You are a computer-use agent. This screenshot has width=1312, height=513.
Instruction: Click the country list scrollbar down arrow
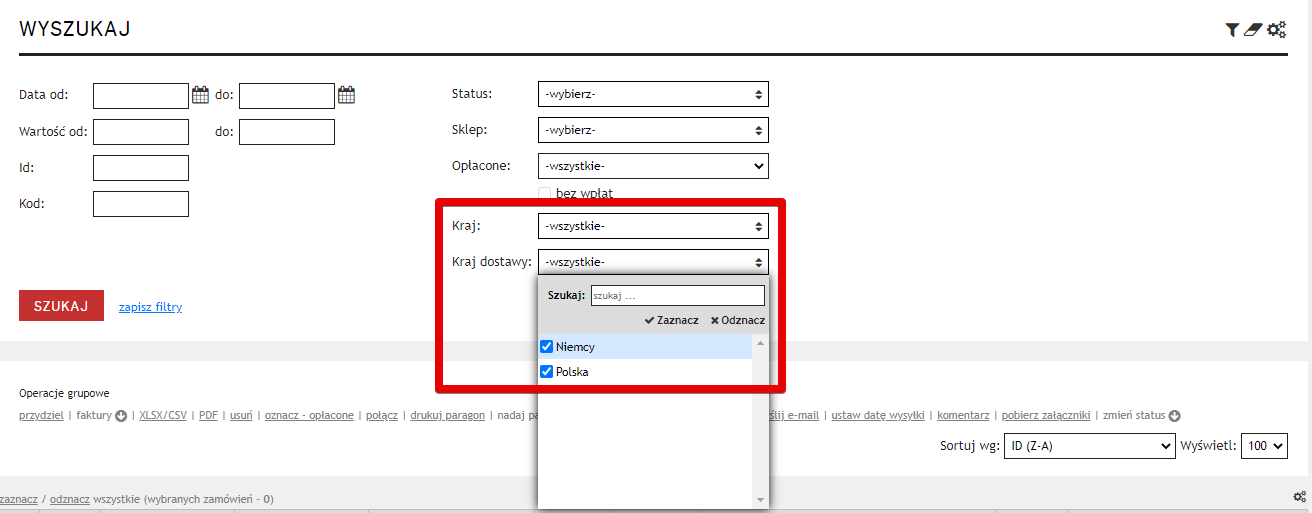[760, 499]
